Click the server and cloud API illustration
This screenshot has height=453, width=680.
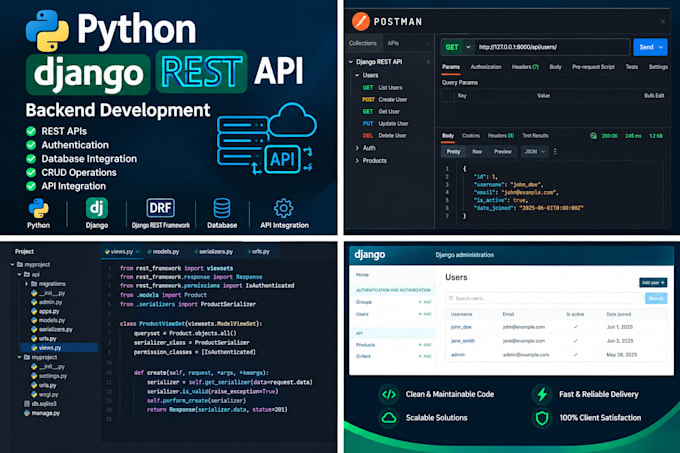point(266,139)
